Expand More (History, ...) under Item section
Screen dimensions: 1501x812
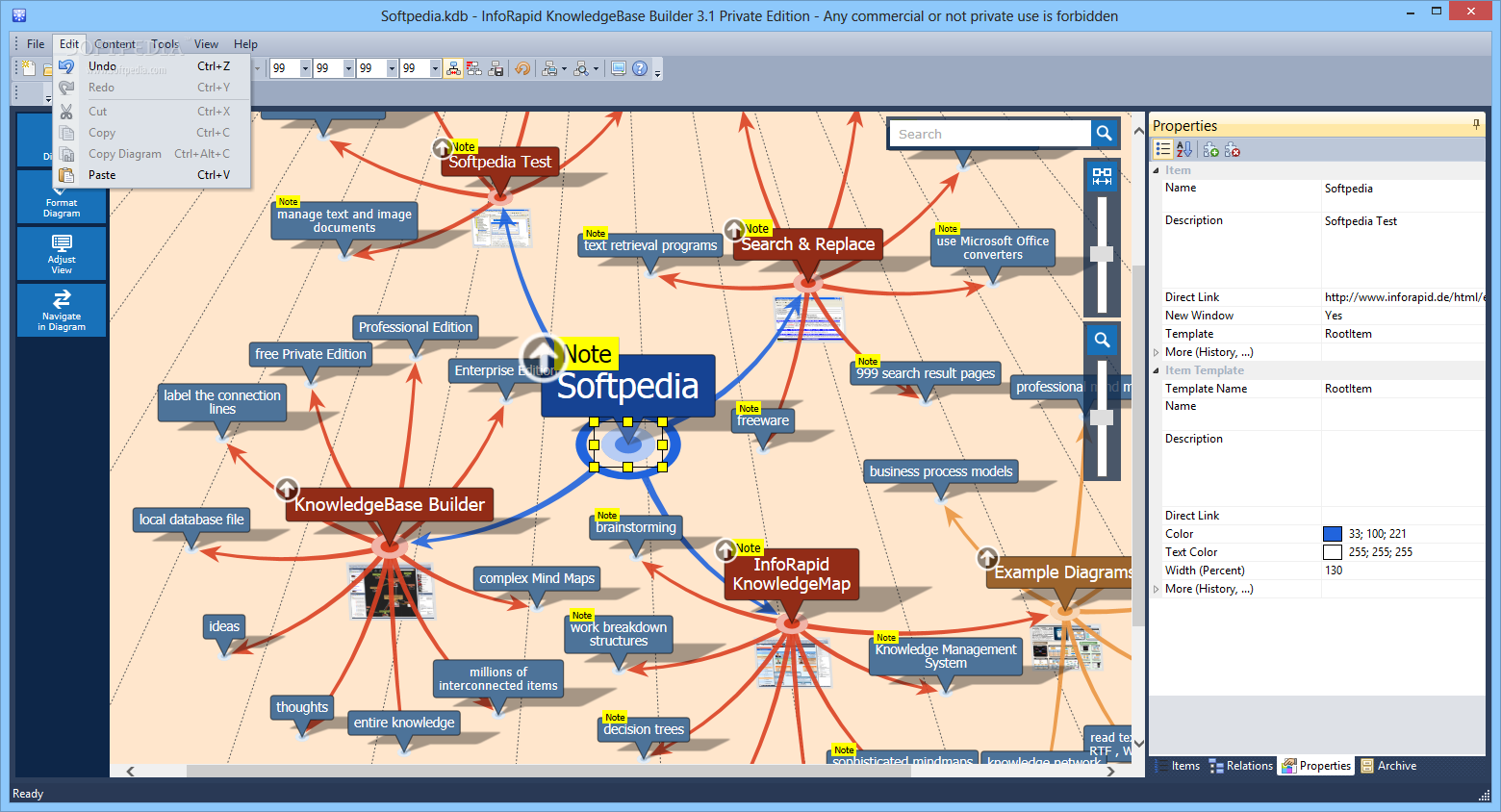(1157, 352)
